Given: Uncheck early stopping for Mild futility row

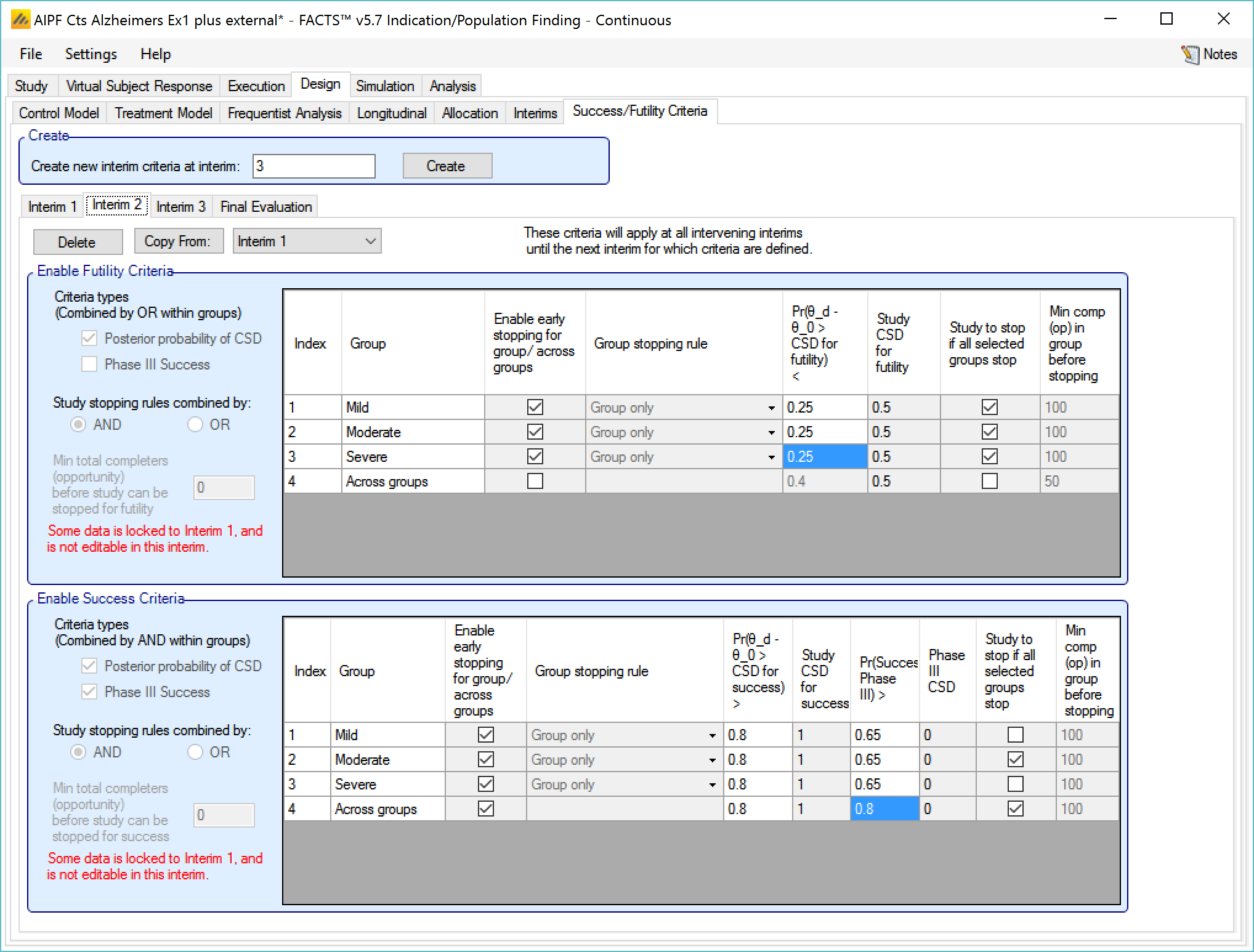Looking at the screenshot, I should [x=535, y=407].
